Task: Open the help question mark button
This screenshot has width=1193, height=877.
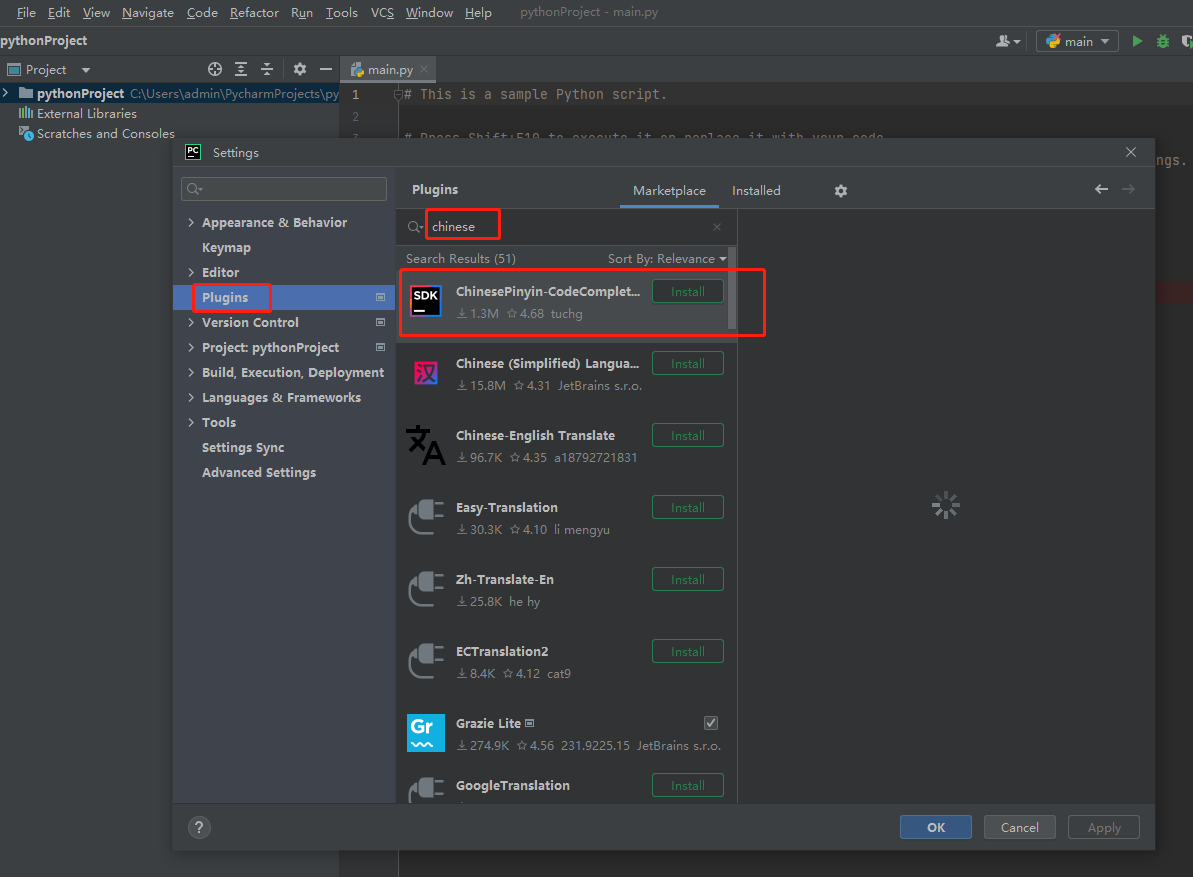Action: coord(199,828)
